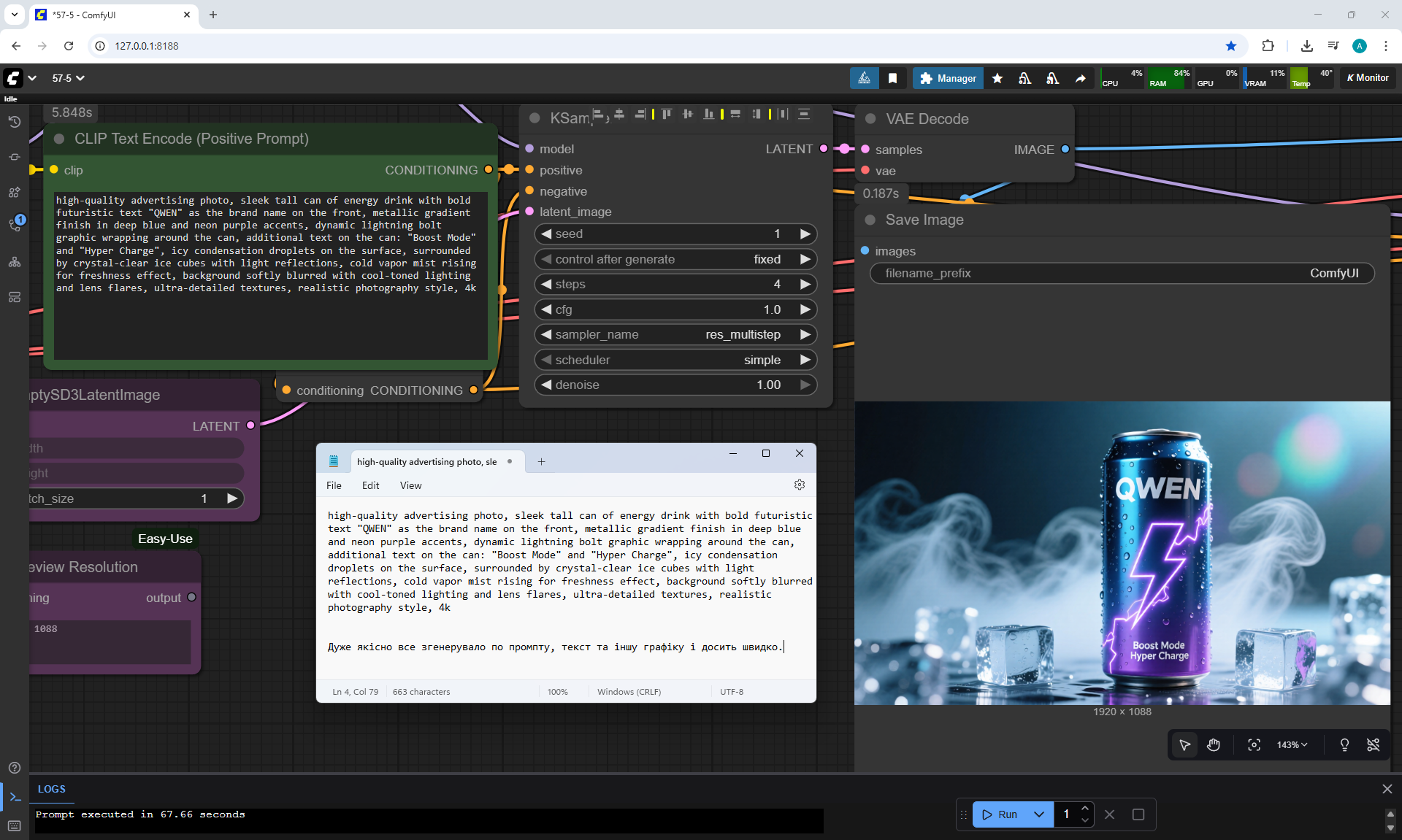Click the fit view icon

[1254, 745]
